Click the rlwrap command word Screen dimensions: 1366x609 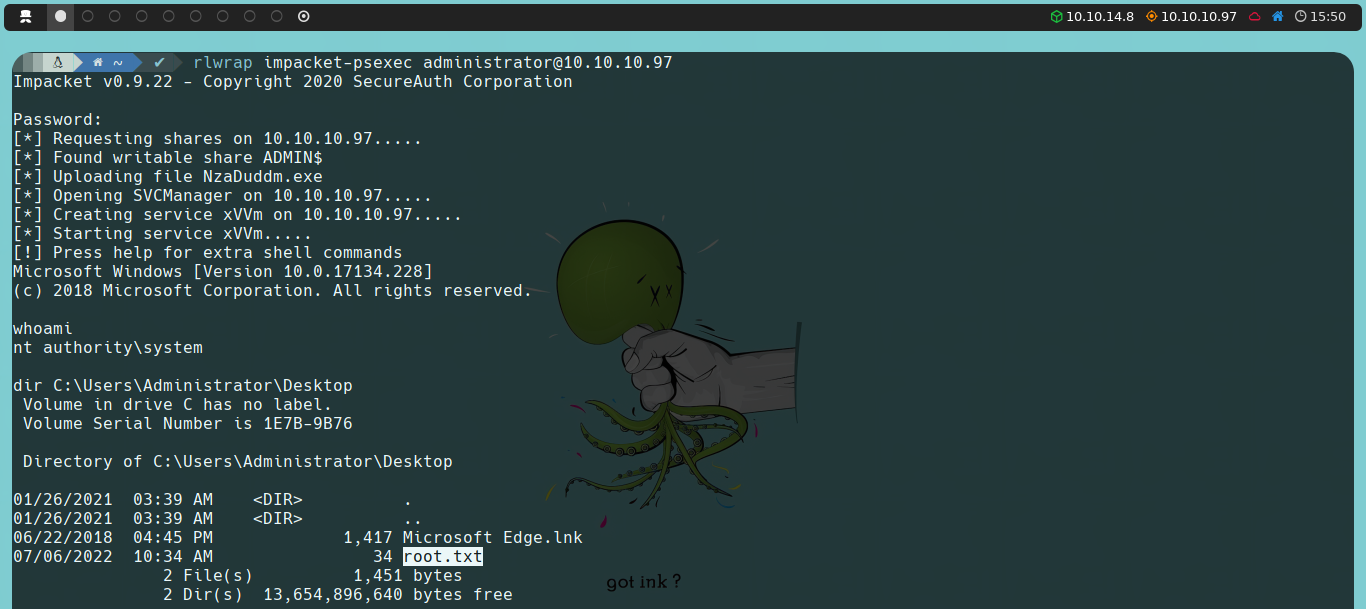(x=223, y=62)
